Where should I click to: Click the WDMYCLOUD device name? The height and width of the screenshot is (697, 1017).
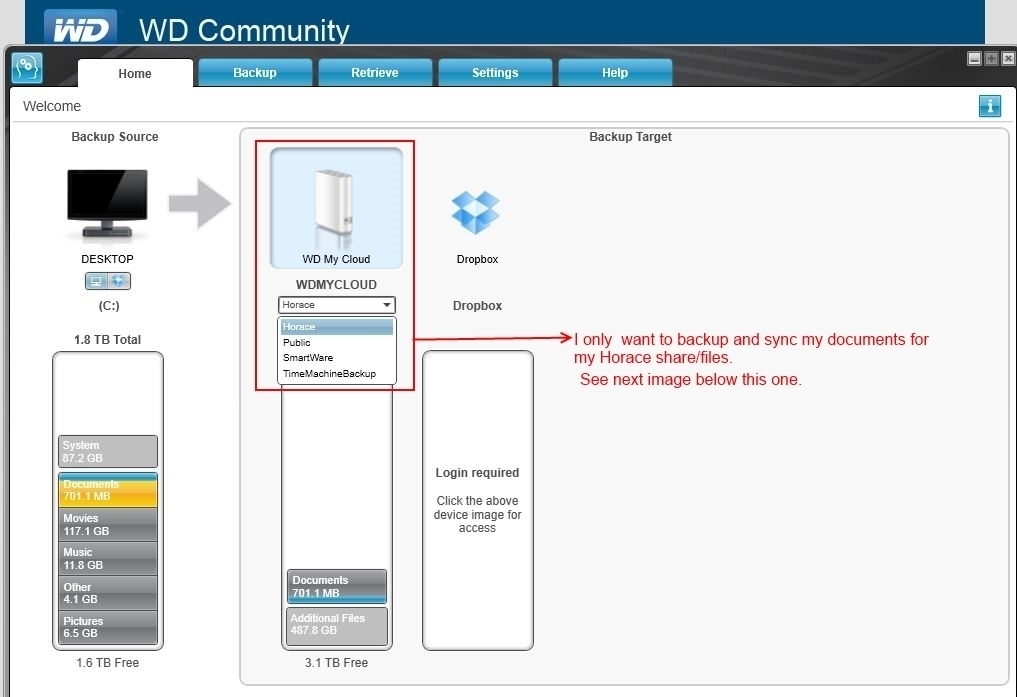click(x=336, y=285)
